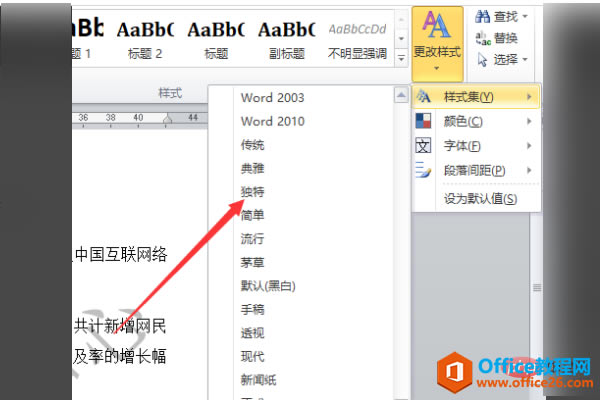
Task: Apply the 不明显强调 subtle emphasis style
Action: pyautogui.click(x=357, y=39)
